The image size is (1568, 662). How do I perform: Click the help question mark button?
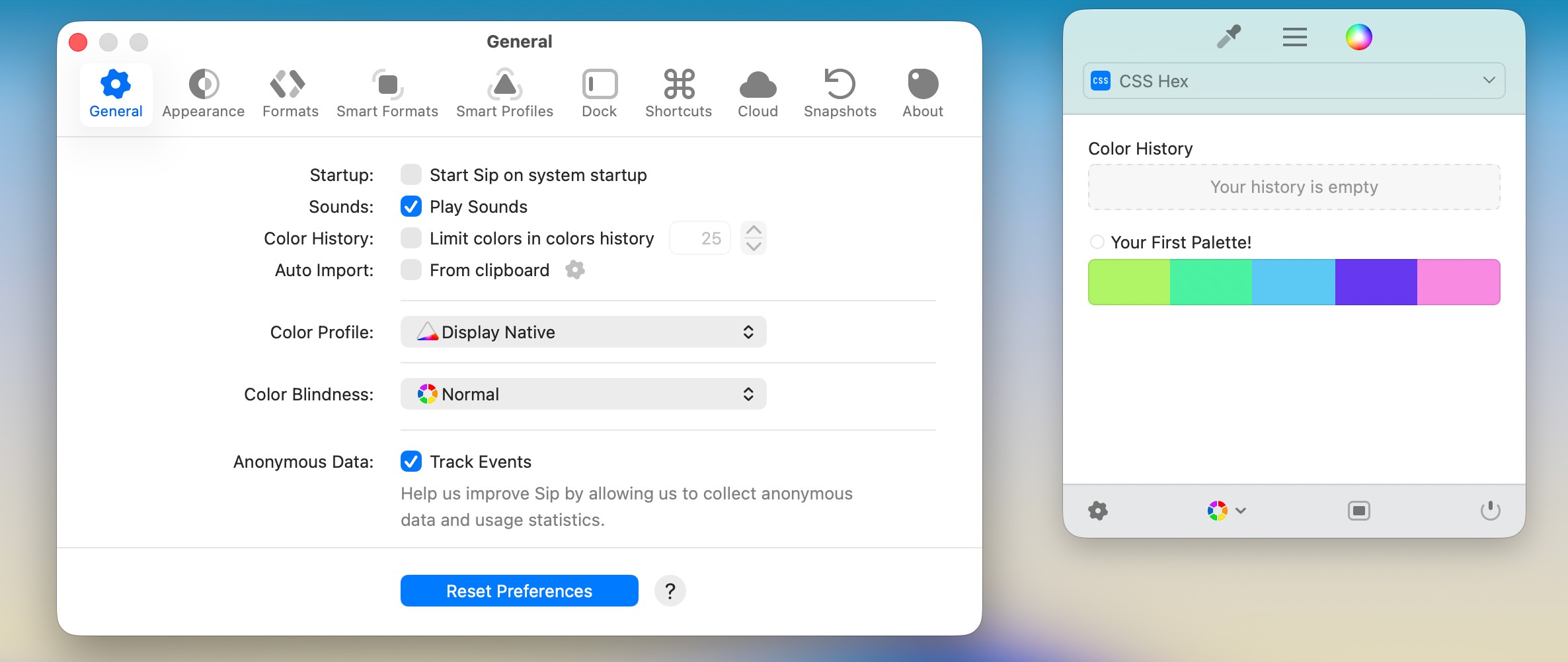coord(670,591)
